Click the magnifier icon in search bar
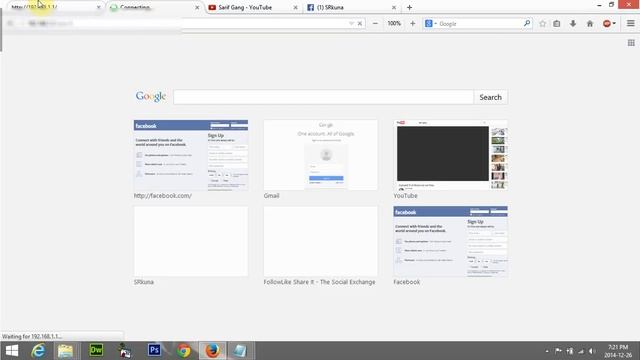Screen dimensions: 640x360 [x=527, y=24]
